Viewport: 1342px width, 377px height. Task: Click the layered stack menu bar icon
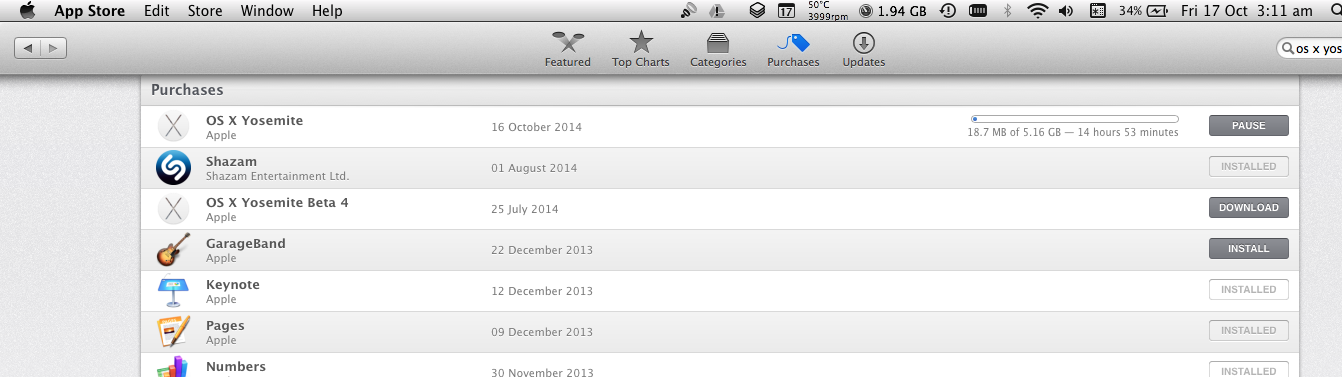click(x=757, y=11)
